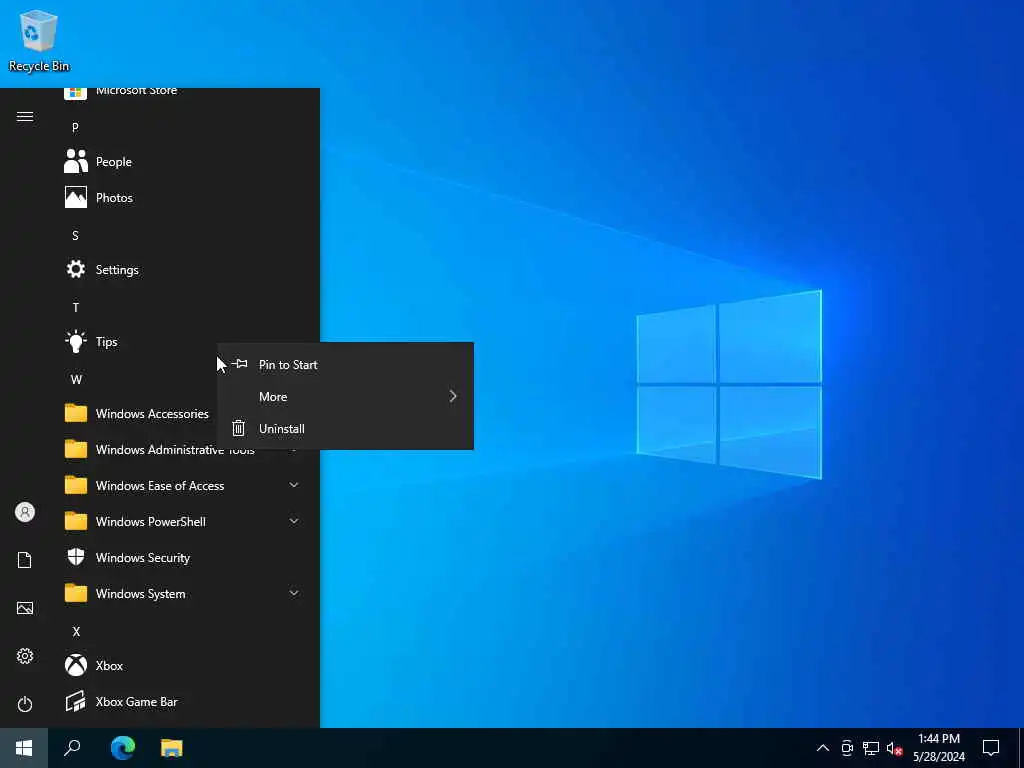Open Pictures from the Start sidebar
This screenshot has width=1024, height=768.
[25, 608]
